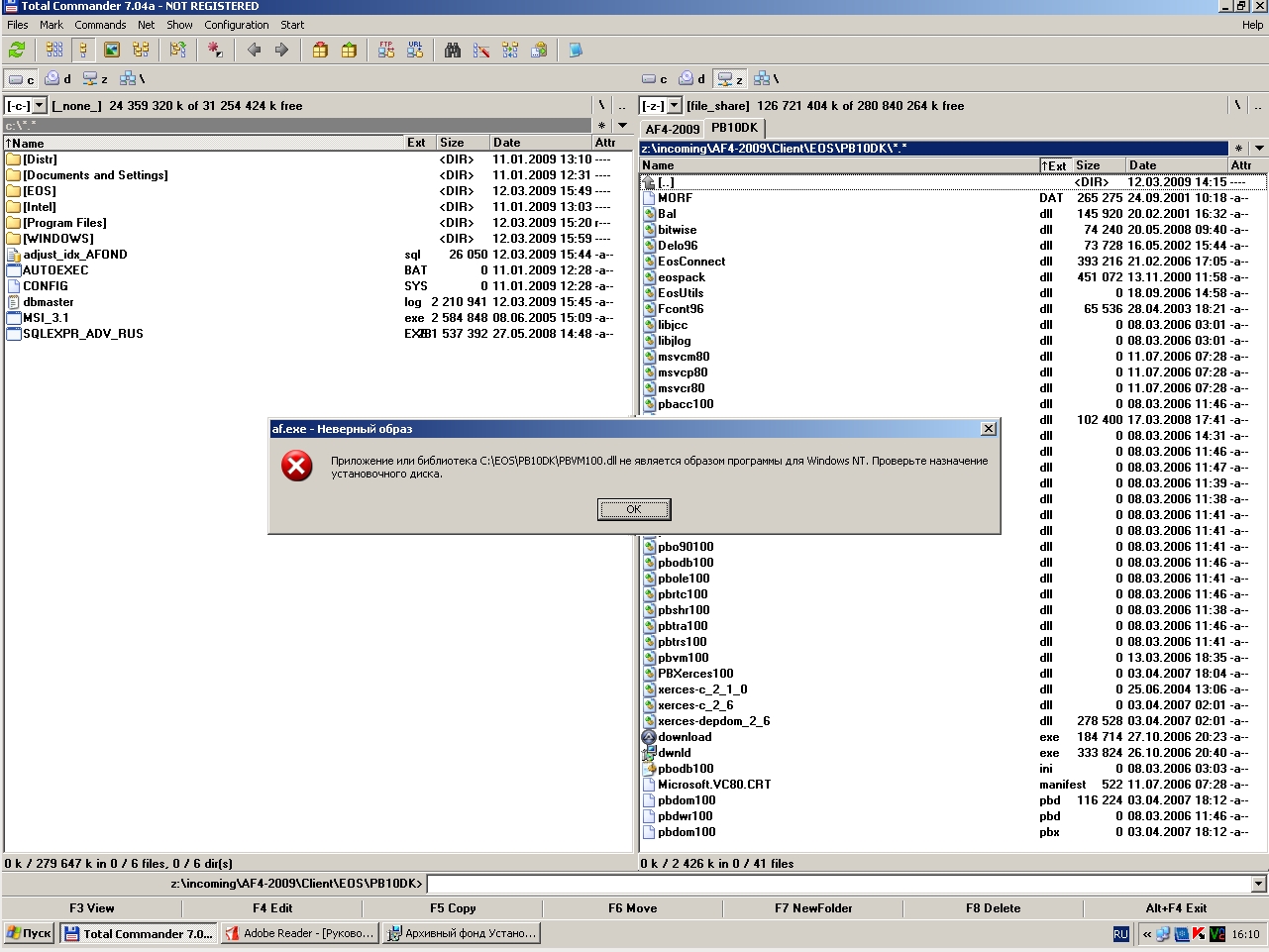The height and width of the screenshot is (952, 1269).
Task: Enable thumbnail view toolbar icon
Action: [x=112, y=50]
